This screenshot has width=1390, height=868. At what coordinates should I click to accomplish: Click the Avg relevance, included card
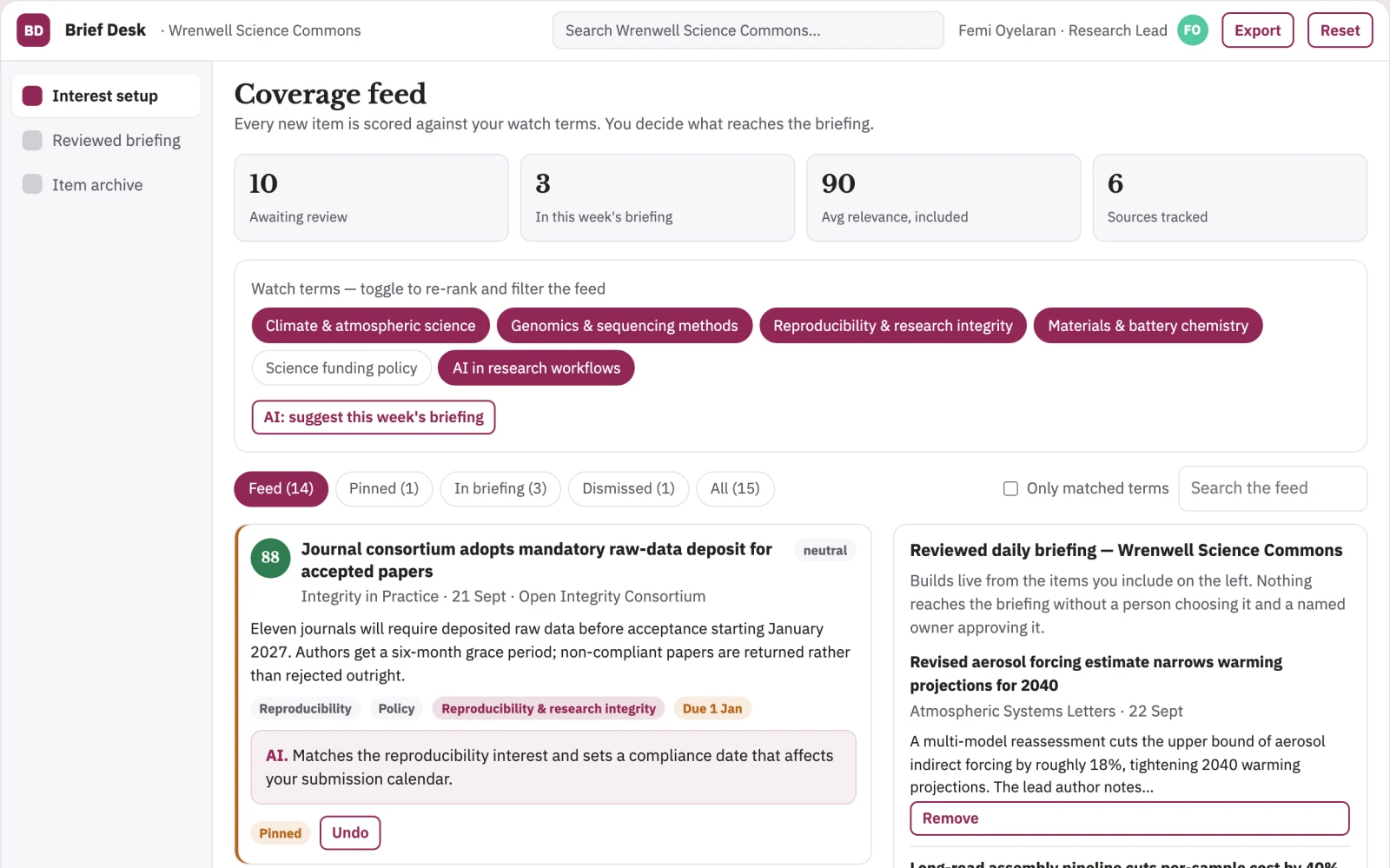coord(943,198)
